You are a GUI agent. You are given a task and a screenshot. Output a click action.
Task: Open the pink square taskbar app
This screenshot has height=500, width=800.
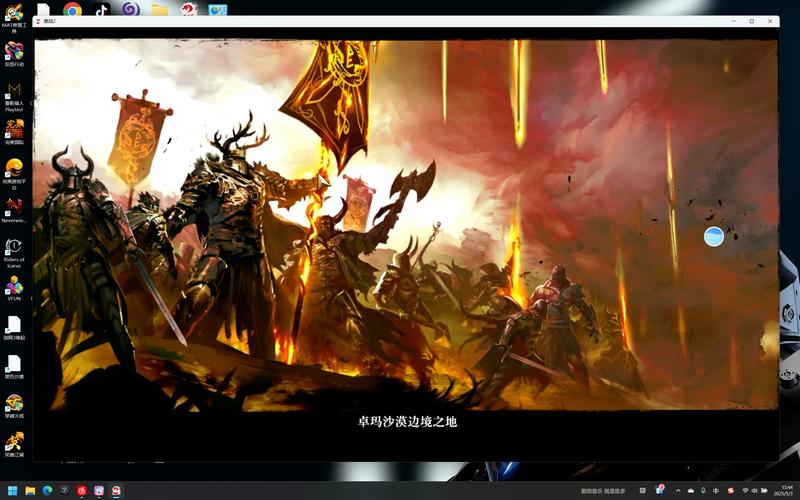(x=99, y=491)
